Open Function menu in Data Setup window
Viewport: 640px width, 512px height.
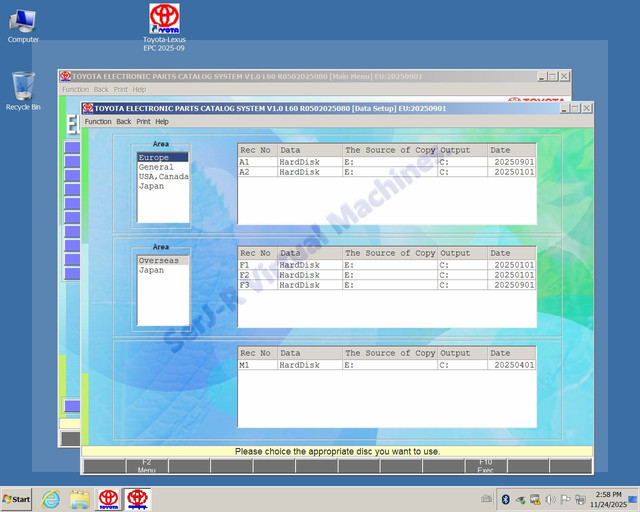(98, 122)
